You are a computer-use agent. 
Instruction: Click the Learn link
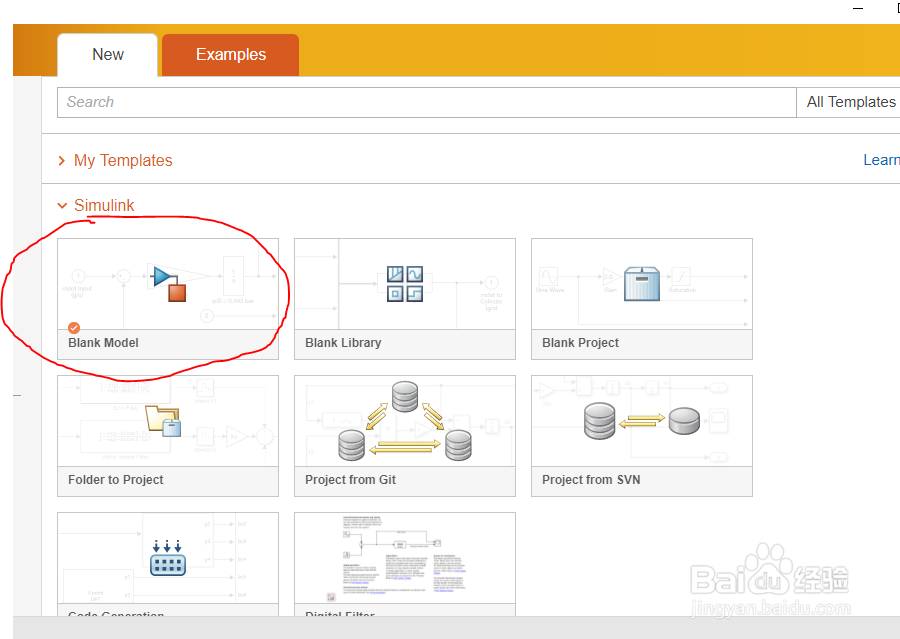881,160
